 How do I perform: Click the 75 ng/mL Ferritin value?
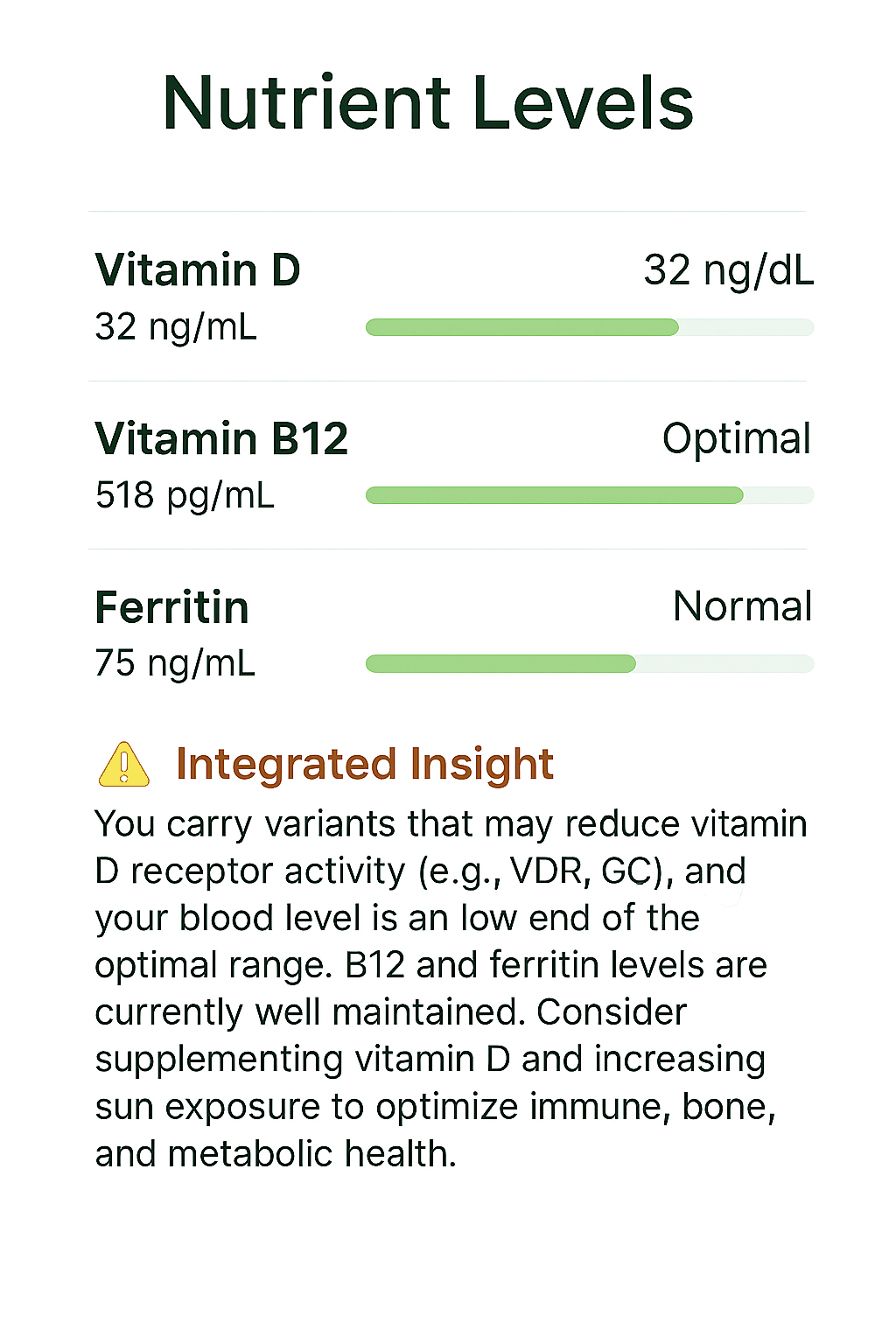coord(175,663)
